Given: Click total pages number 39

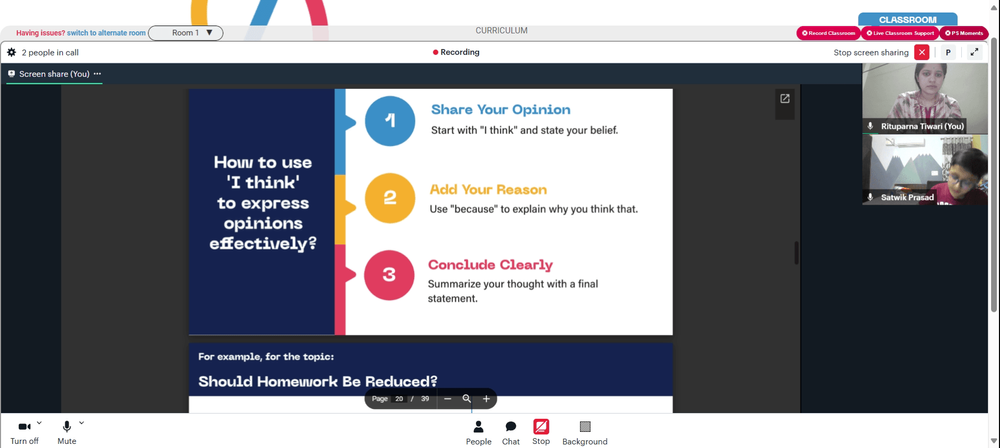Looking at the screenshot, I should point(425,399).
